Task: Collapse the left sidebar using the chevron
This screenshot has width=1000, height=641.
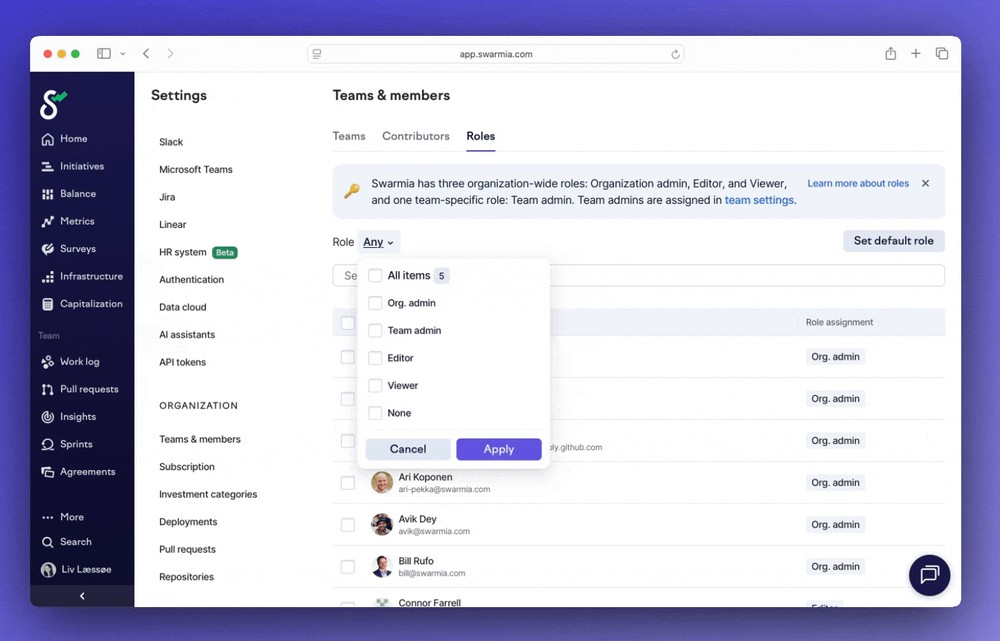Action: [x=82, y=596]
